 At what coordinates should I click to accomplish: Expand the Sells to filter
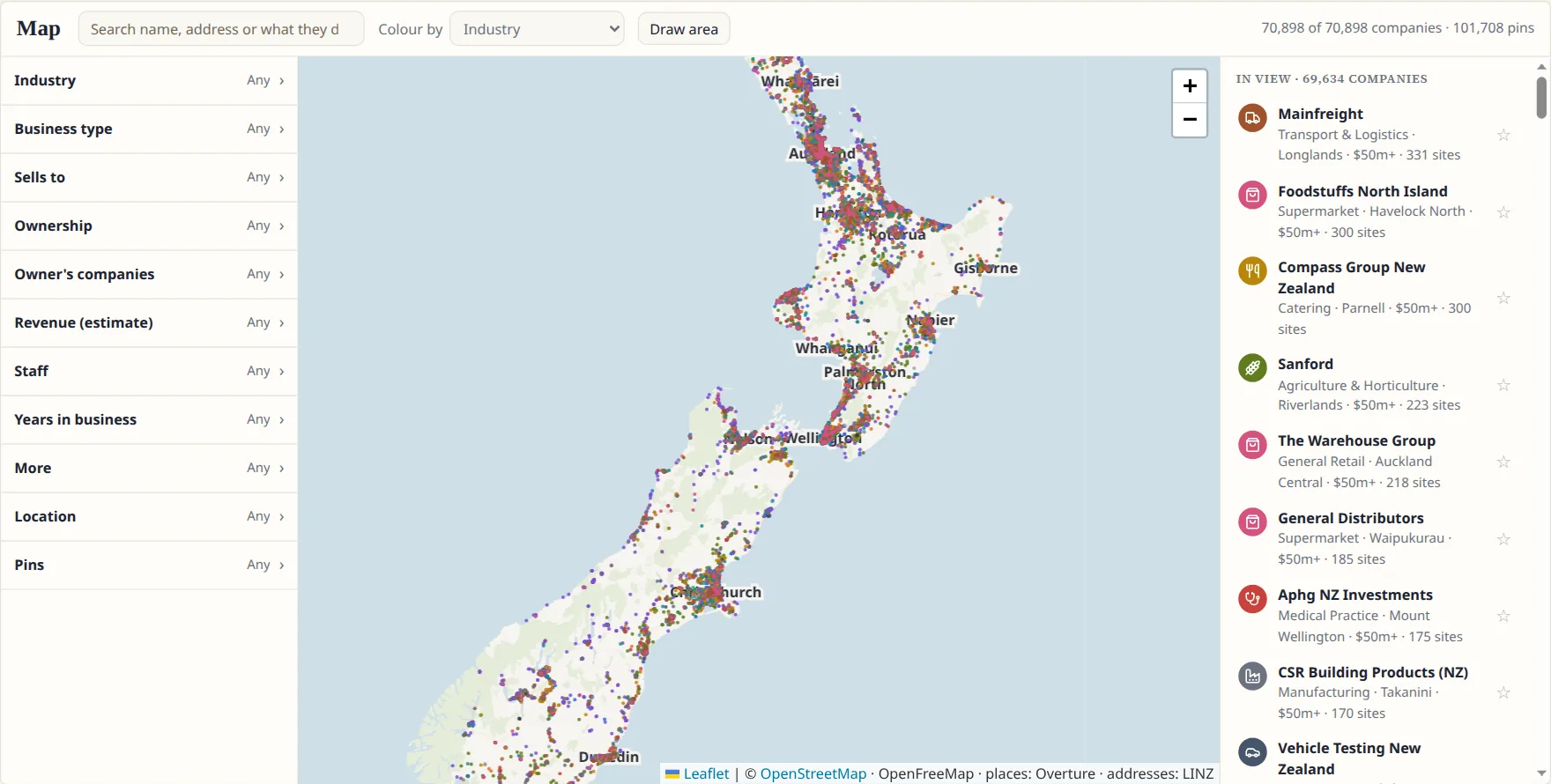(x=149, y=178)
